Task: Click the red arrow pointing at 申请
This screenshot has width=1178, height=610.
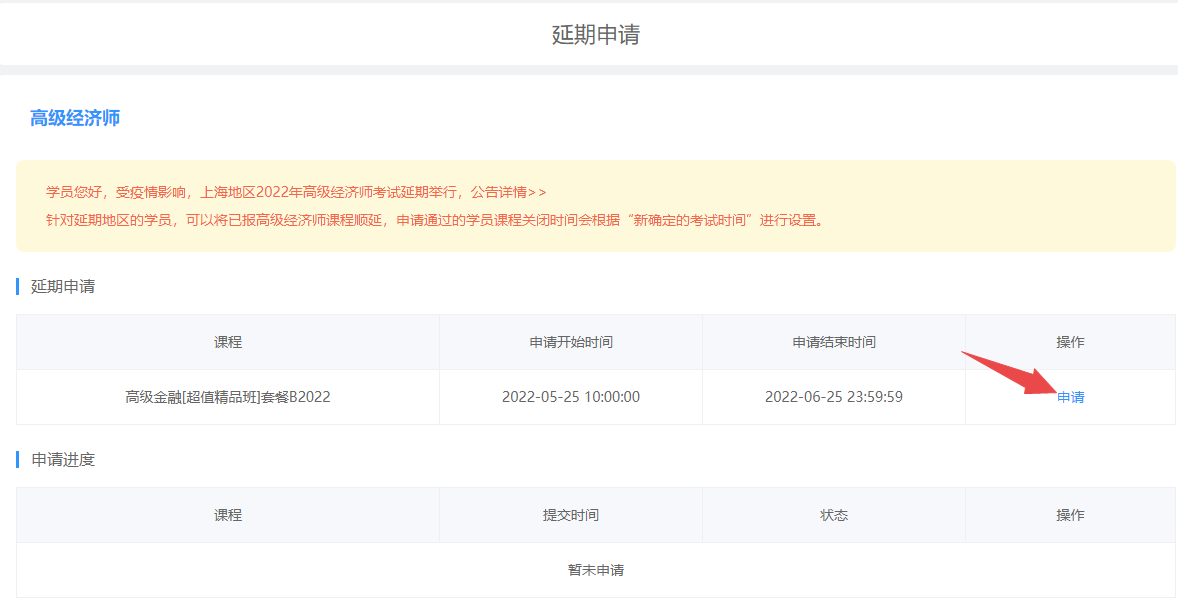Action: 1010,372
